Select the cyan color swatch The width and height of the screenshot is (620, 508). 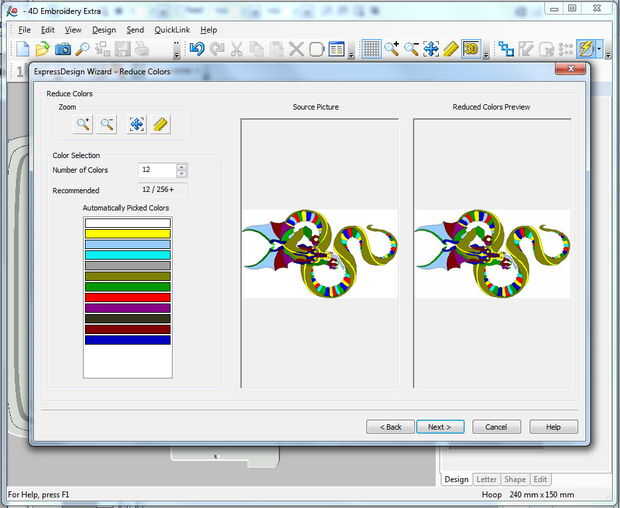click(x=128, y=255)
